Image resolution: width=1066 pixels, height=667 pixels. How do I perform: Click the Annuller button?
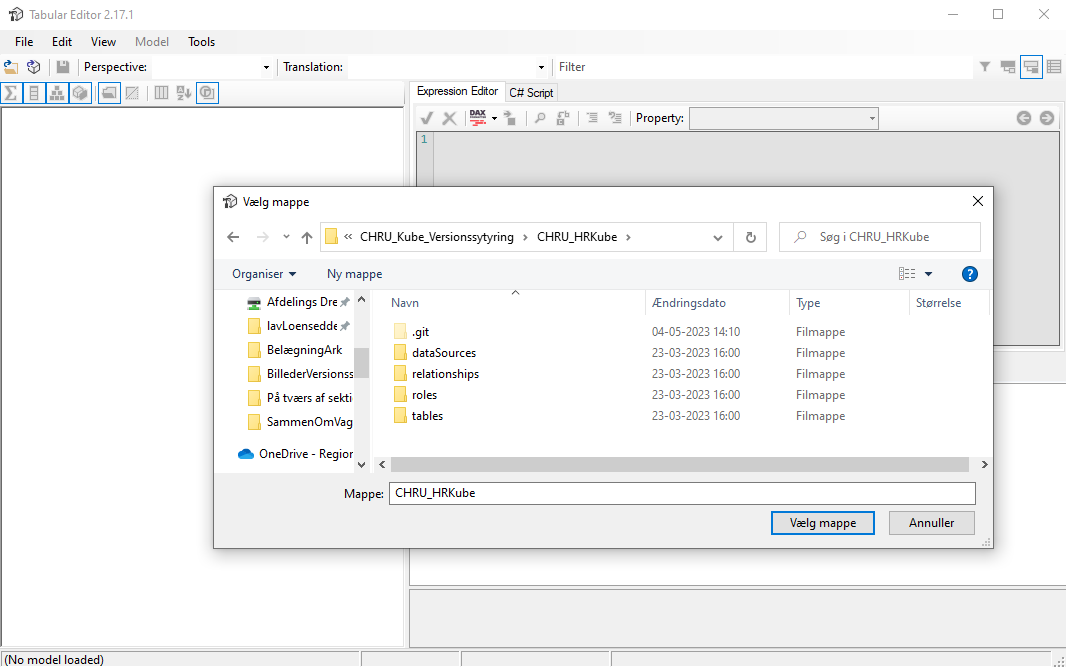pos(931,523)
